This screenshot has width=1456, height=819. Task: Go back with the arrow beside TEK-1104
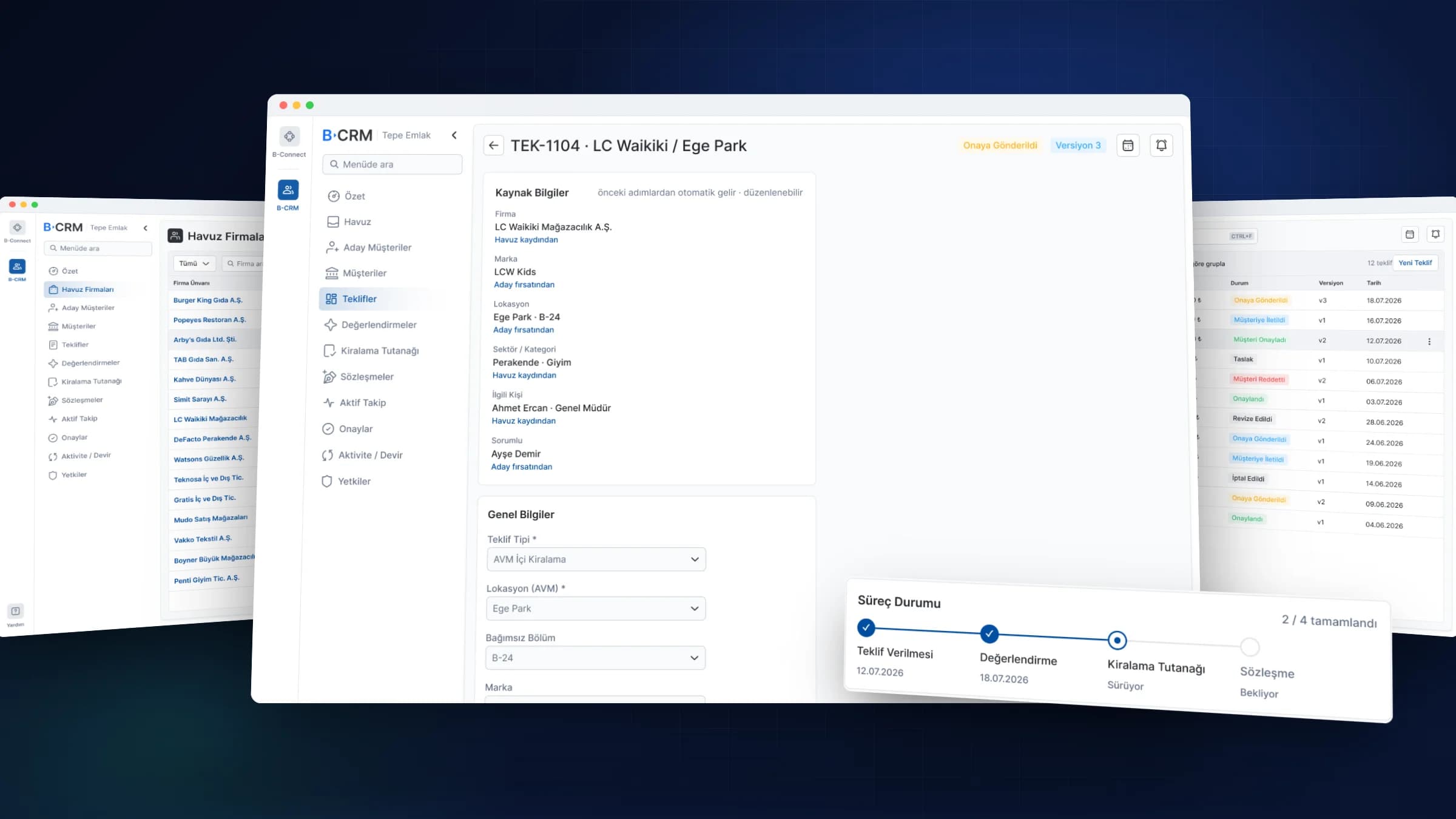[493, 146]
